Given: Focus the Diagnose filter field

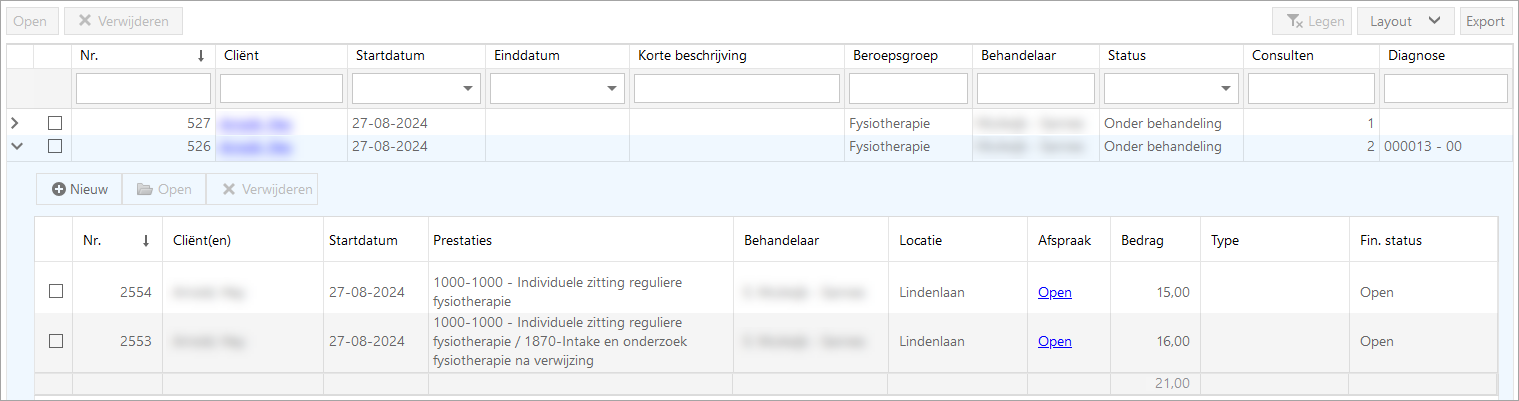Looking at the screenshot, I should pyautogui.click(x=1445, y=89).
